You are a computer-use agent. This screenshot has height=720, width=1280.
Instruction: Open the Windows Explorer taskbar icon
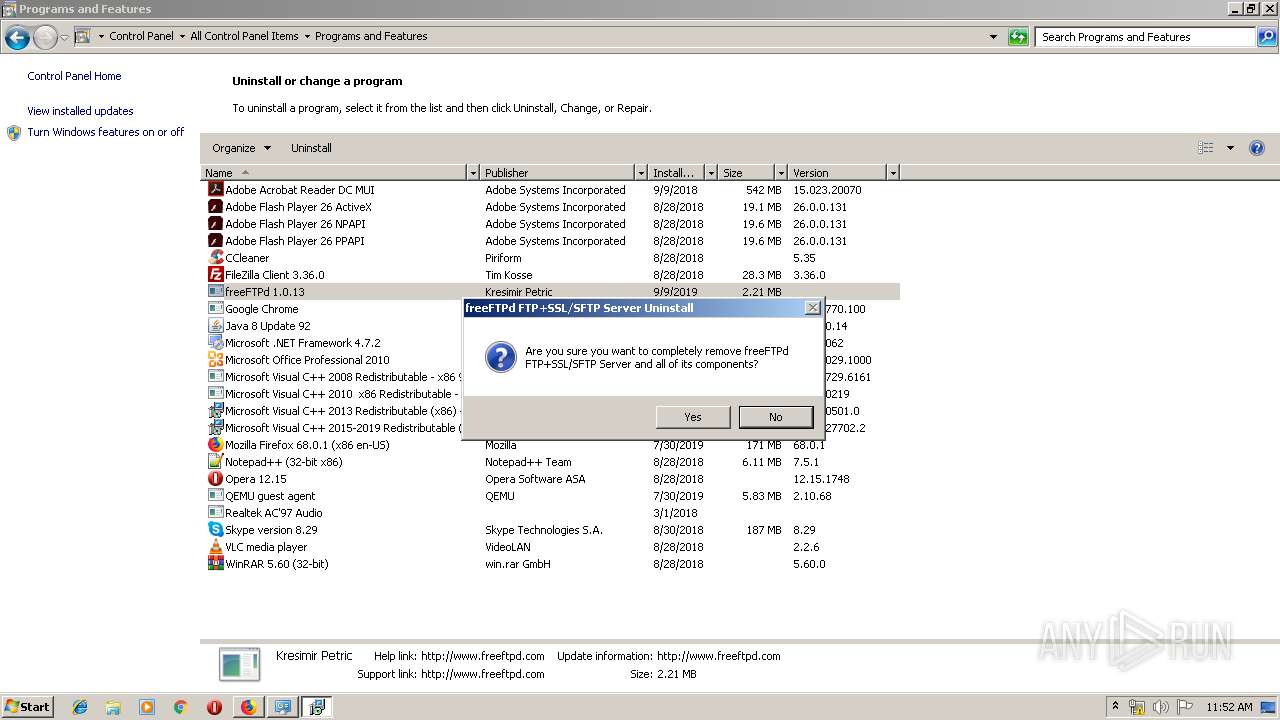[x=113, y=707]
